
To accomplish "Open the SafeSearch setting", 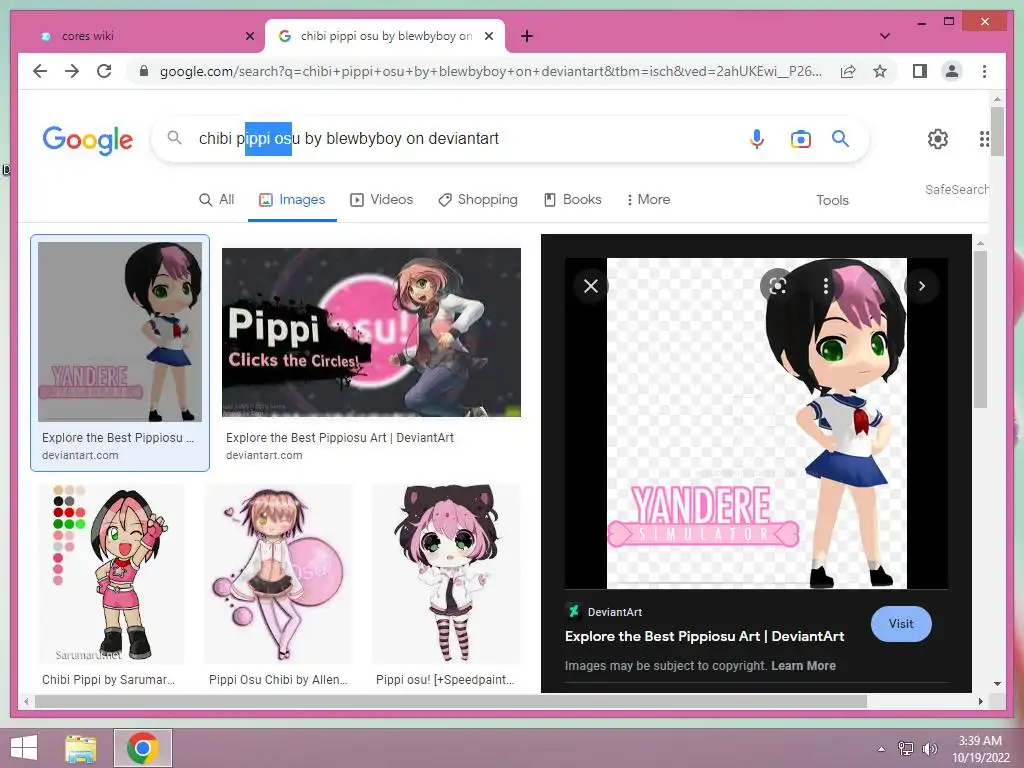I will point(956,189).
